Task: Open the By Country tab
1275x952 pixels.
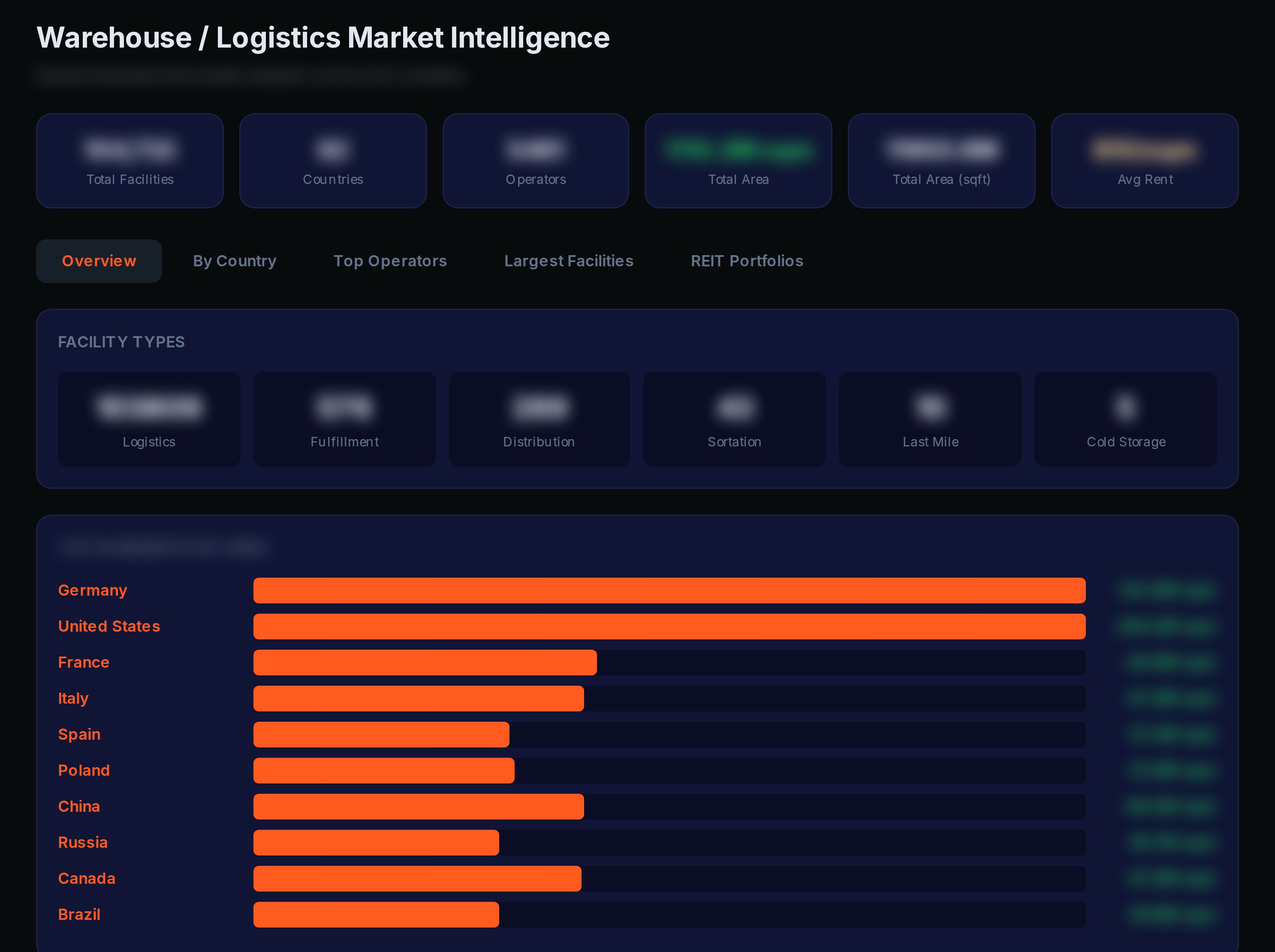Action: [235, 261]
